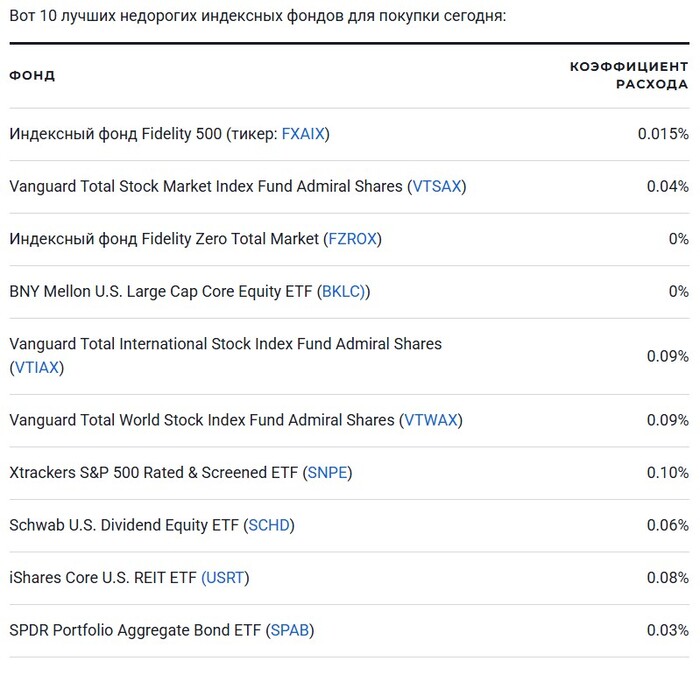
Task: Click the Schwab U.S. Dividend Equity ETF name
Action: click(x=124, y=525)
